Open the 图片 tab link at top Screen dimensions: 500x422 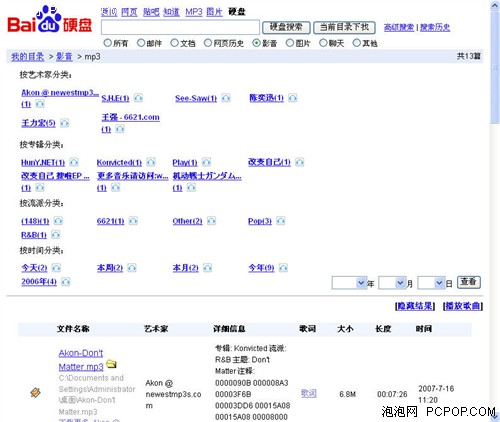pos(214,12)
